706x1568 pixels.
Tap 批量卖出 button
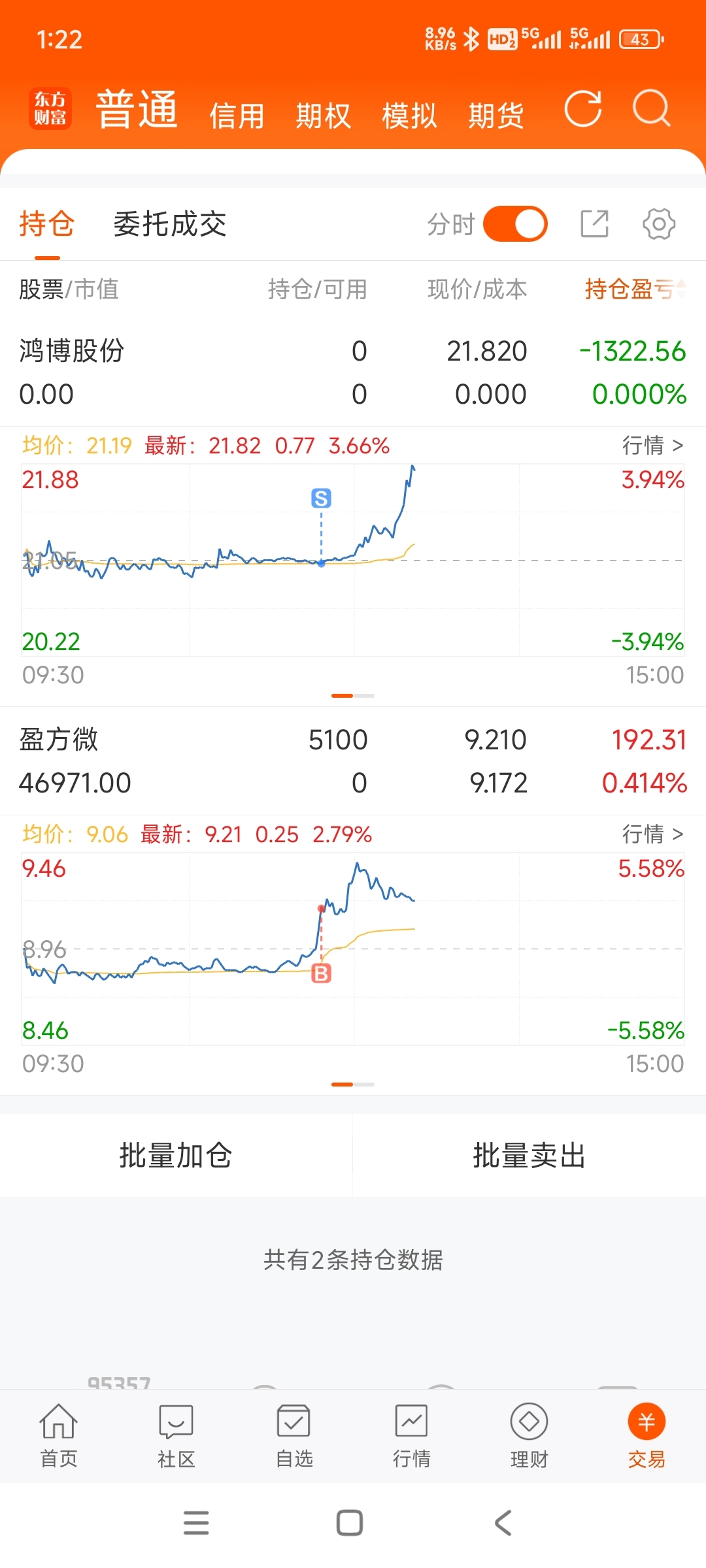pyautogui.click(x=529, y=1155)
